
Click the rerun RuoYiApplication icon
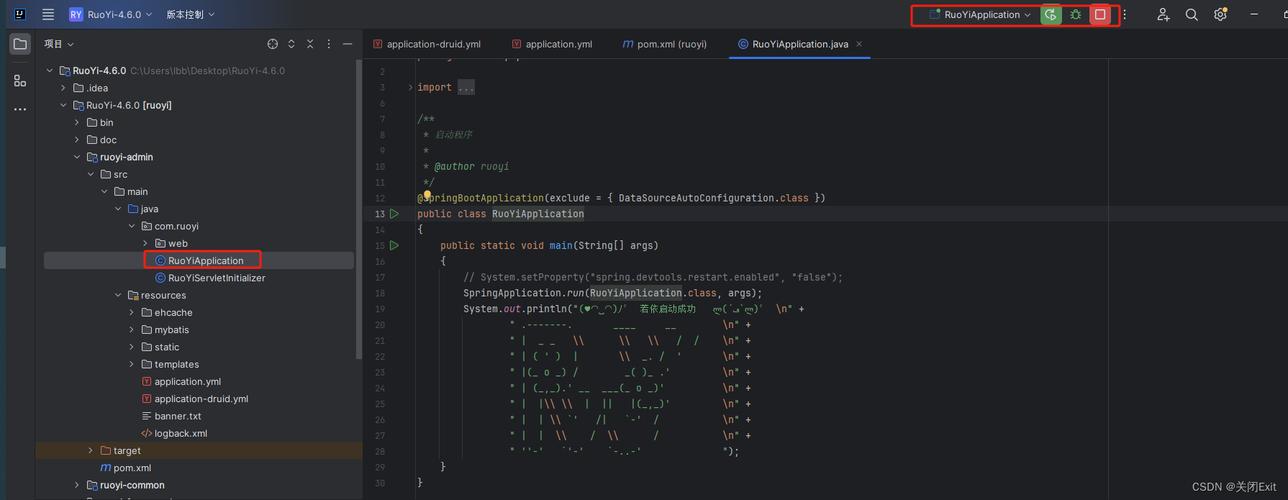tap(1050, 15)
